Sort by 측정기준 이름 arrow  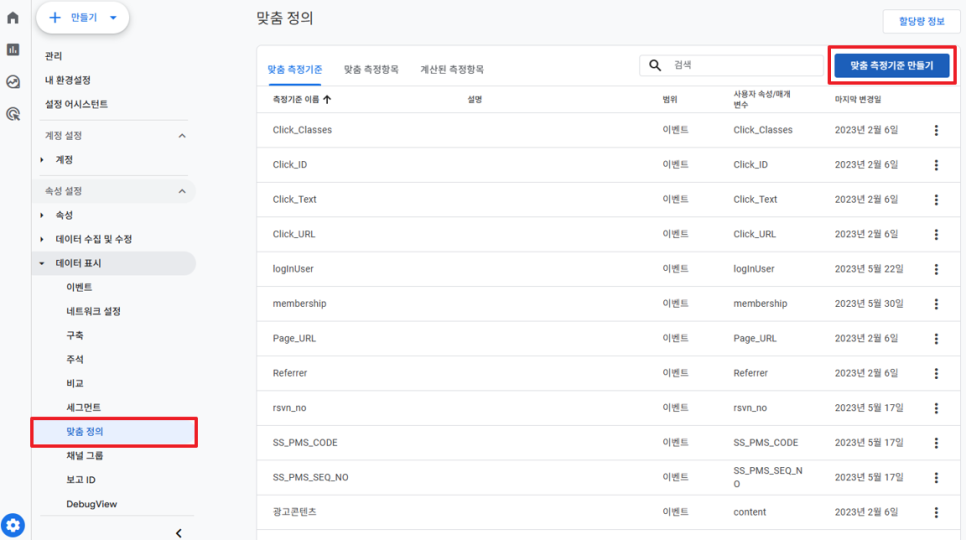click(327, 99)
